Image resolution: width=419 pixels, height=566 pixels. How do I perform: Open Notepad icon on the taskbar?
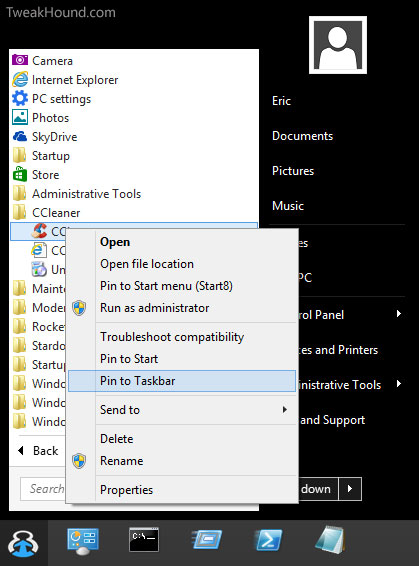pos(330,540)
